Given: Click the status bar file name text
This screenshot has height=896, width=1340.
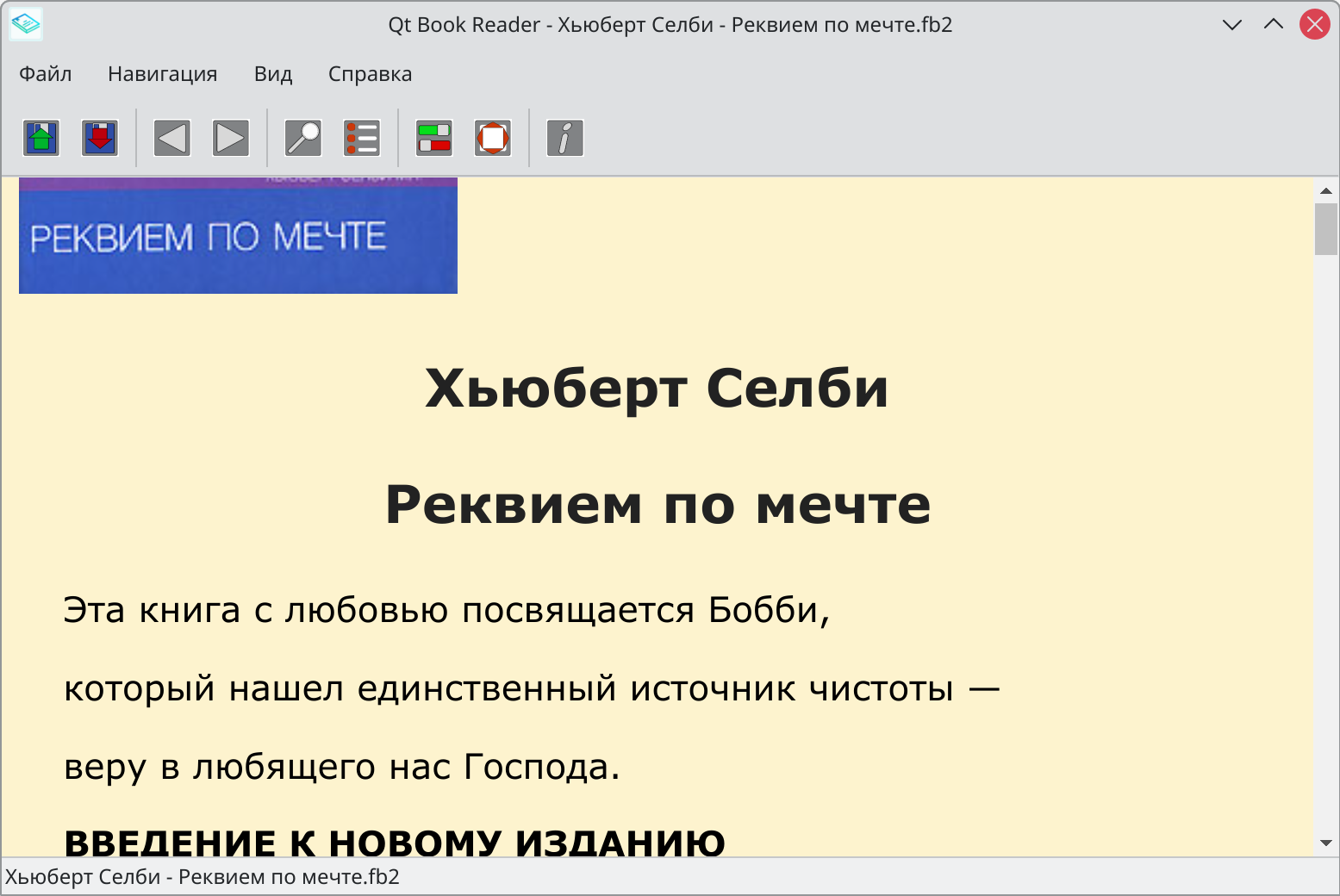Looking at the screenshot, I should pos(203,877).
